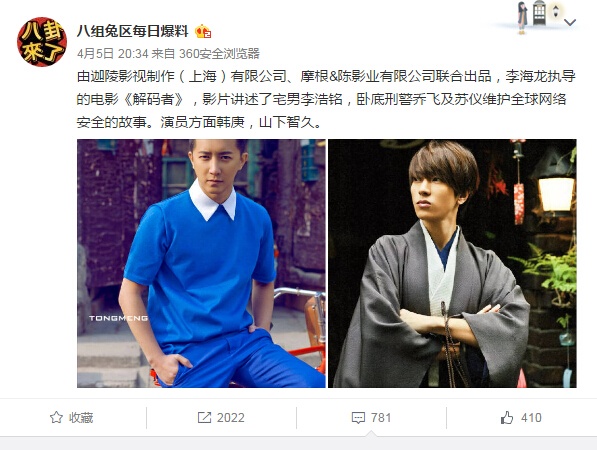The width and height of the screenshot is (597, 450).
Task: Open the 八组兔区每日爆料 account page
Action: (133, 31)
